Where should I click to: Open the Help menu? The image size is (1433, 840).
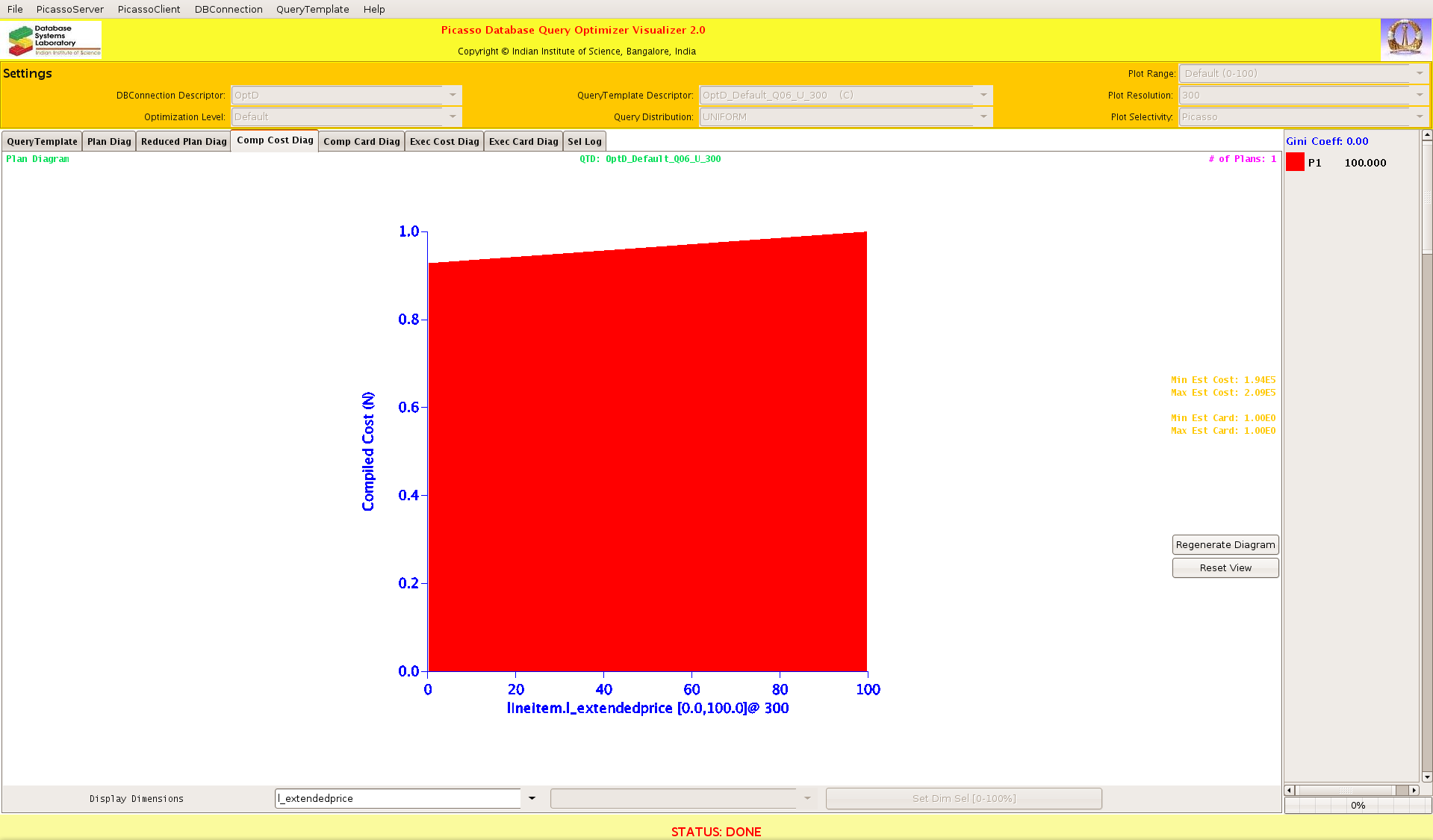point(374,9)
